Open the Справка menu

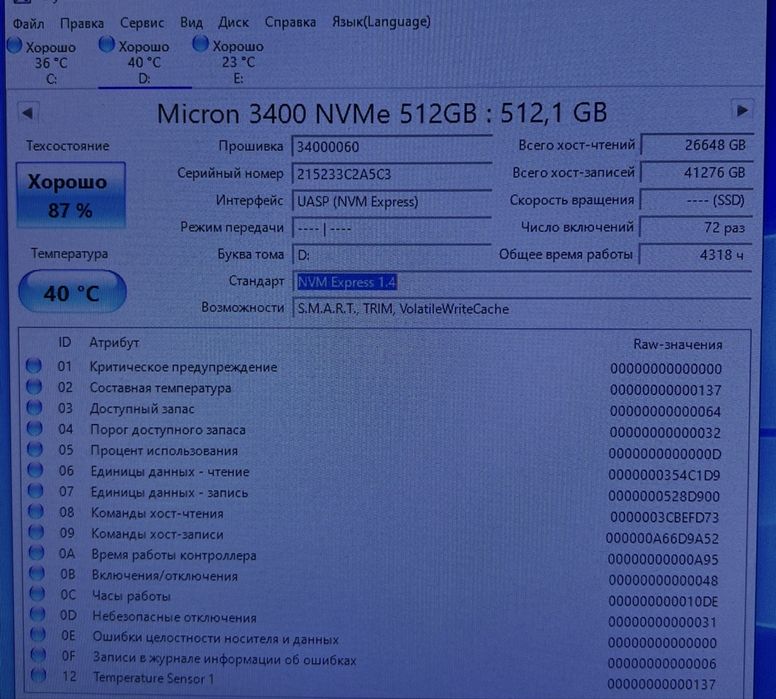(291, 22)
